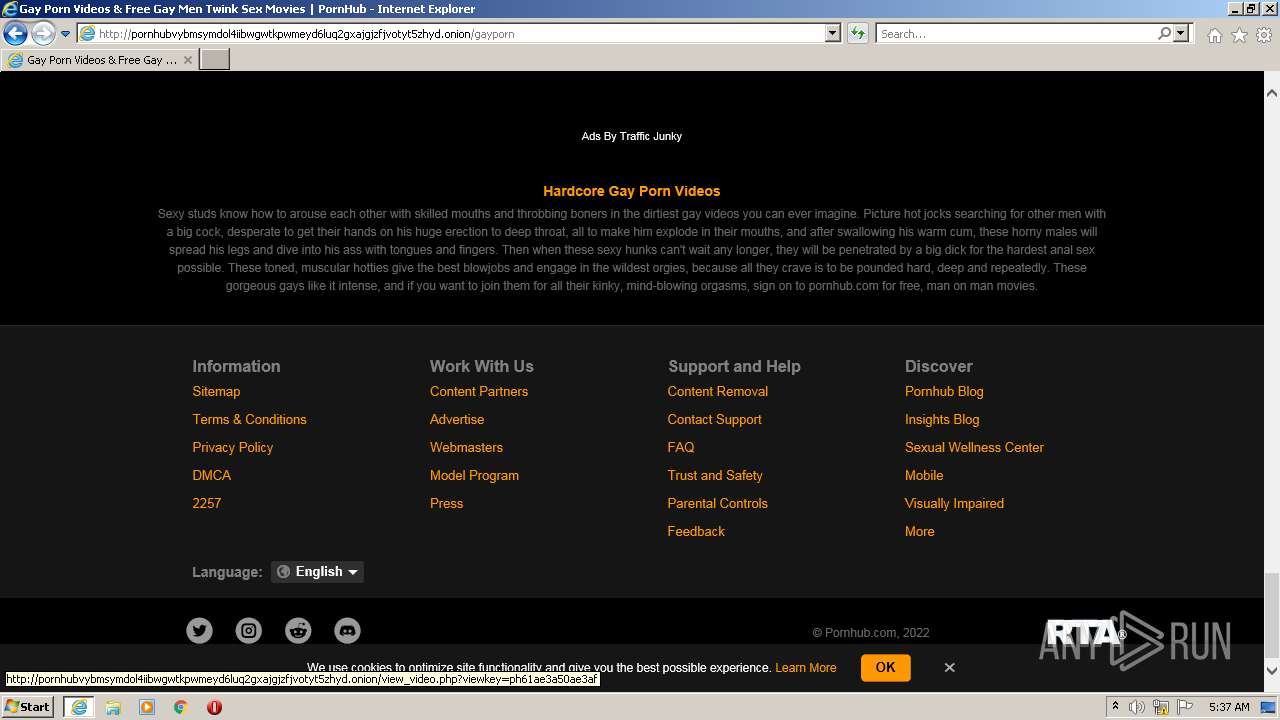
Task: Select the open page tab
Action: (x=100, y=60)
